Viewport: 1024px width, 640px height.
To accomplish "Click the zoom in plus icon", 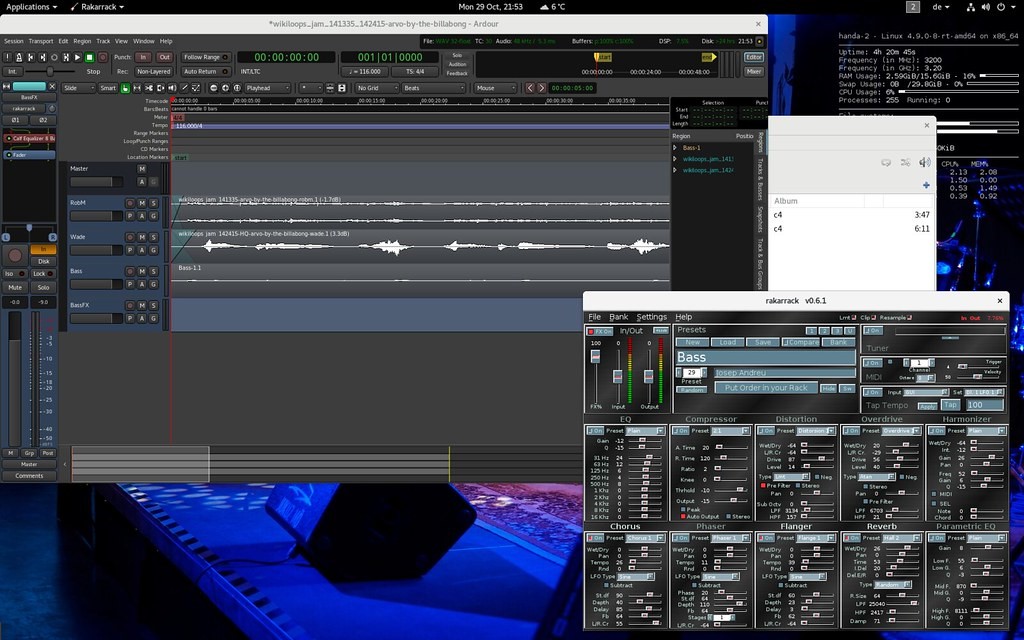I will coord(225,88).
